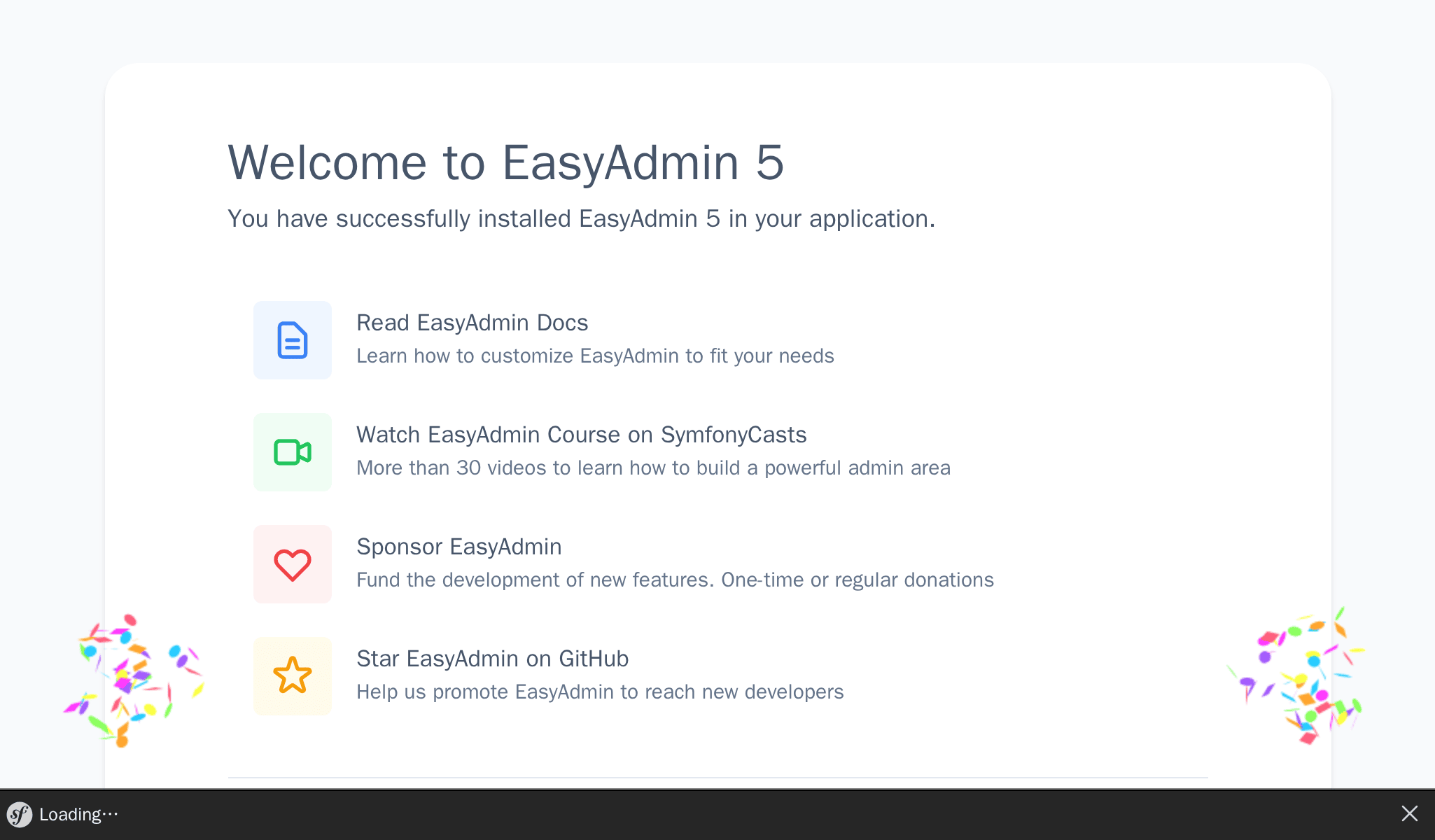Click 'More than 30 videos' description text
This screenshot has height=840, width=1435.
[654, 468]
